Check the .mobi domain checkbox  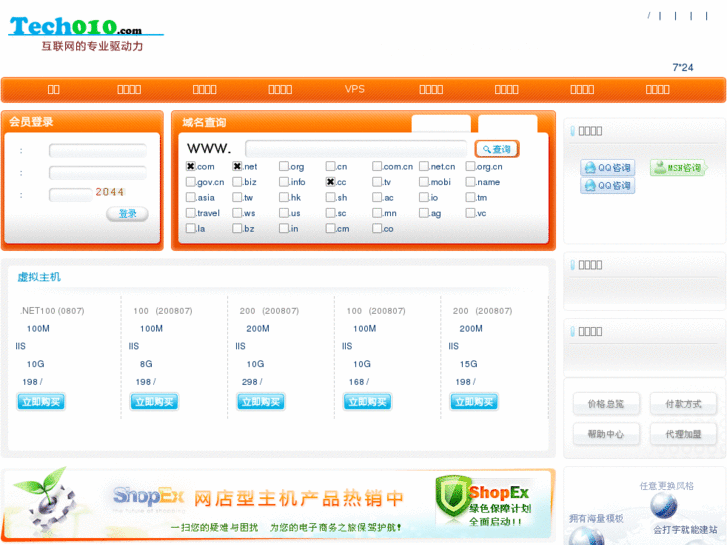pyautogui.click(x=424, y=182)
